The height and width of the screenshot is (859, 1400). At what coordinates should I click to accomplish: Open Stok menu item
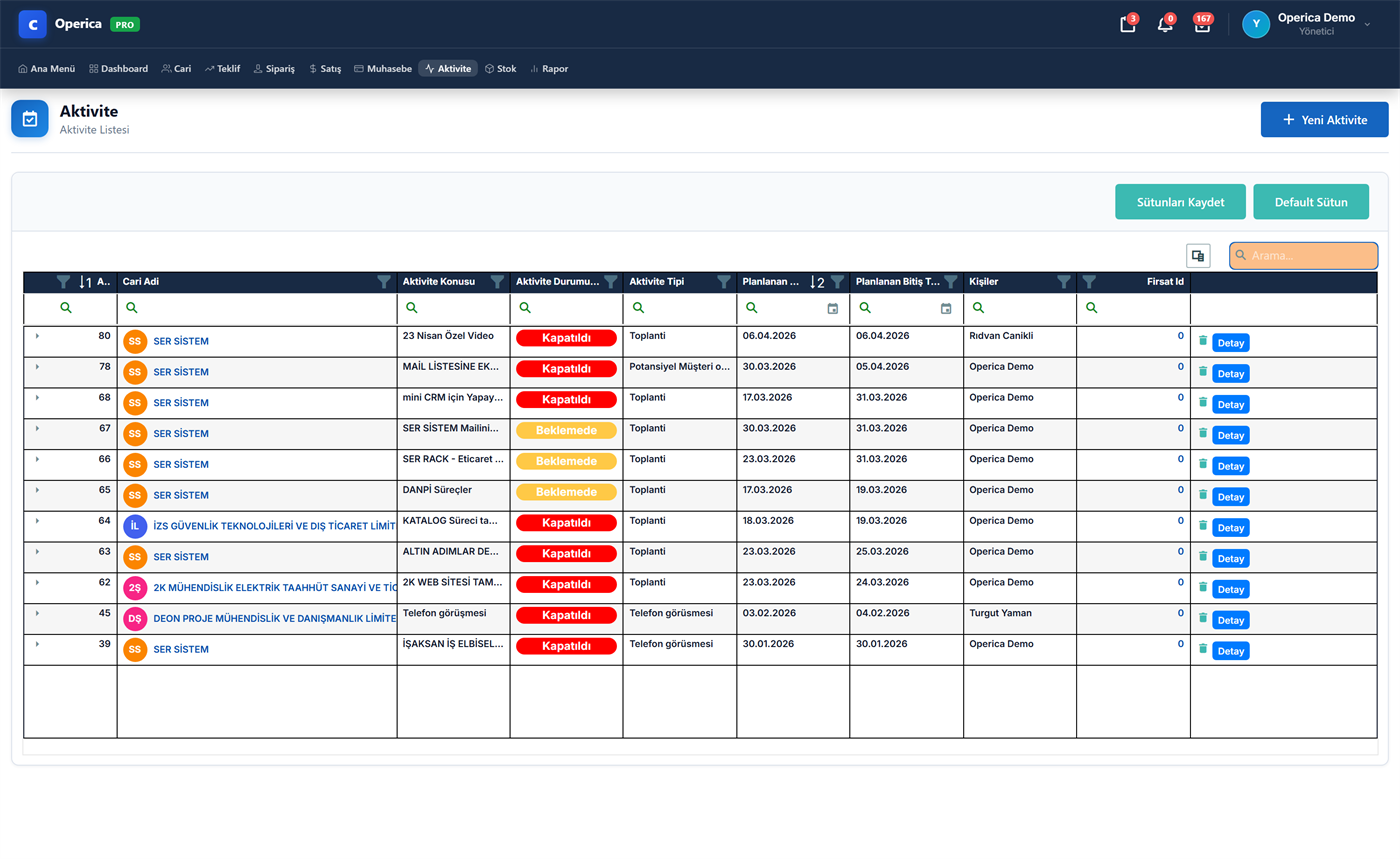coord(500,69)
